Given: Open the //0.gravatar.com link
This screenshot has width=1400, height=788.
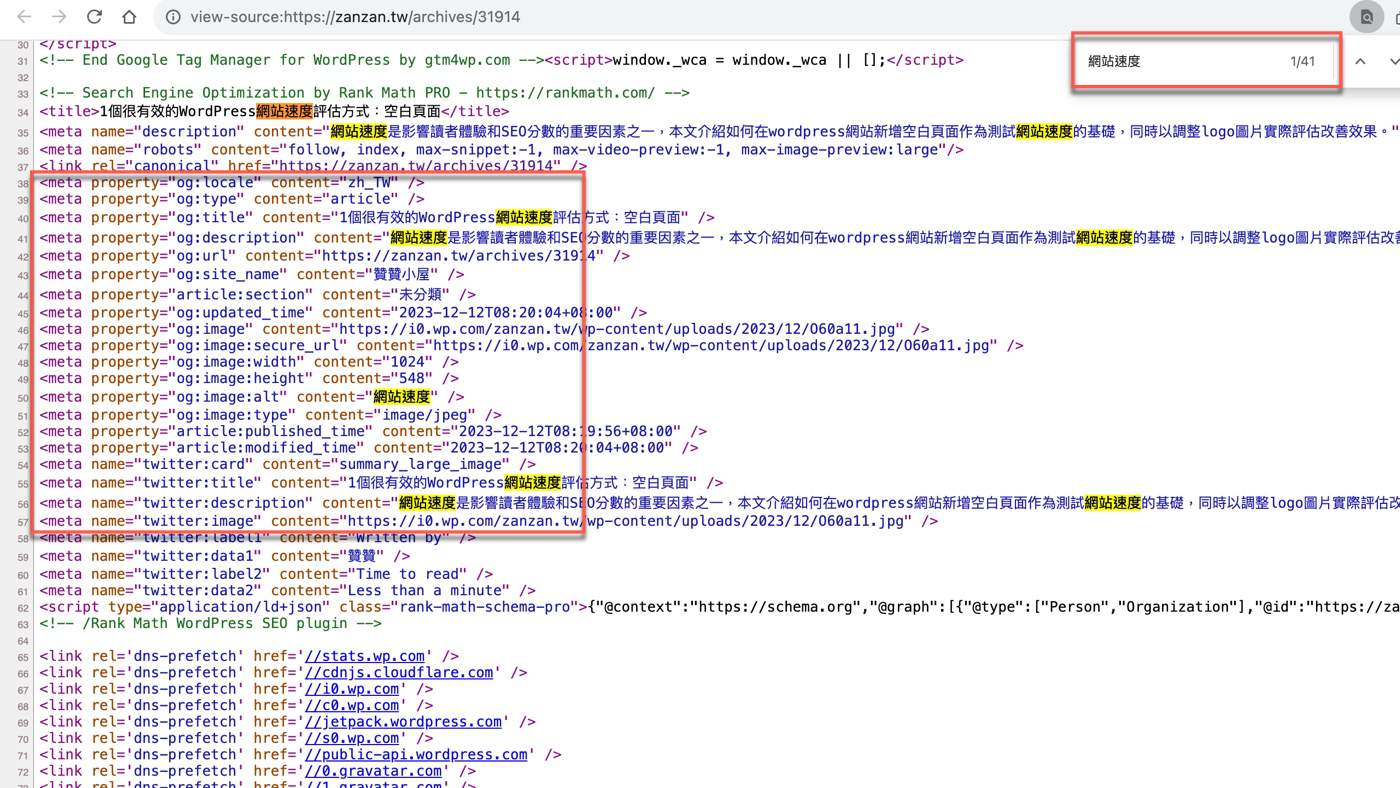Looking at the screenshot, I should click(x=373, y=771).
